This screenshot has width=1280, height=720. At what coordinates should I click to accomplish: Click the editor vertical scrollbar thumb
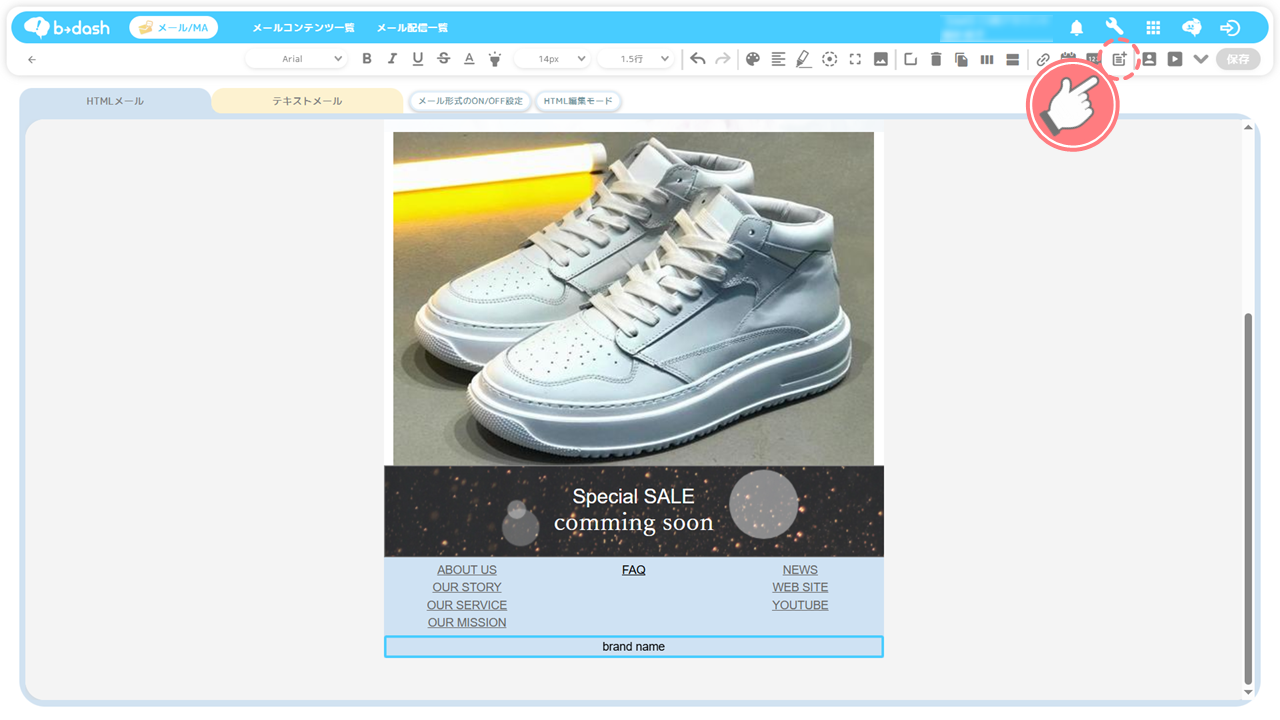click(1247, 497)
